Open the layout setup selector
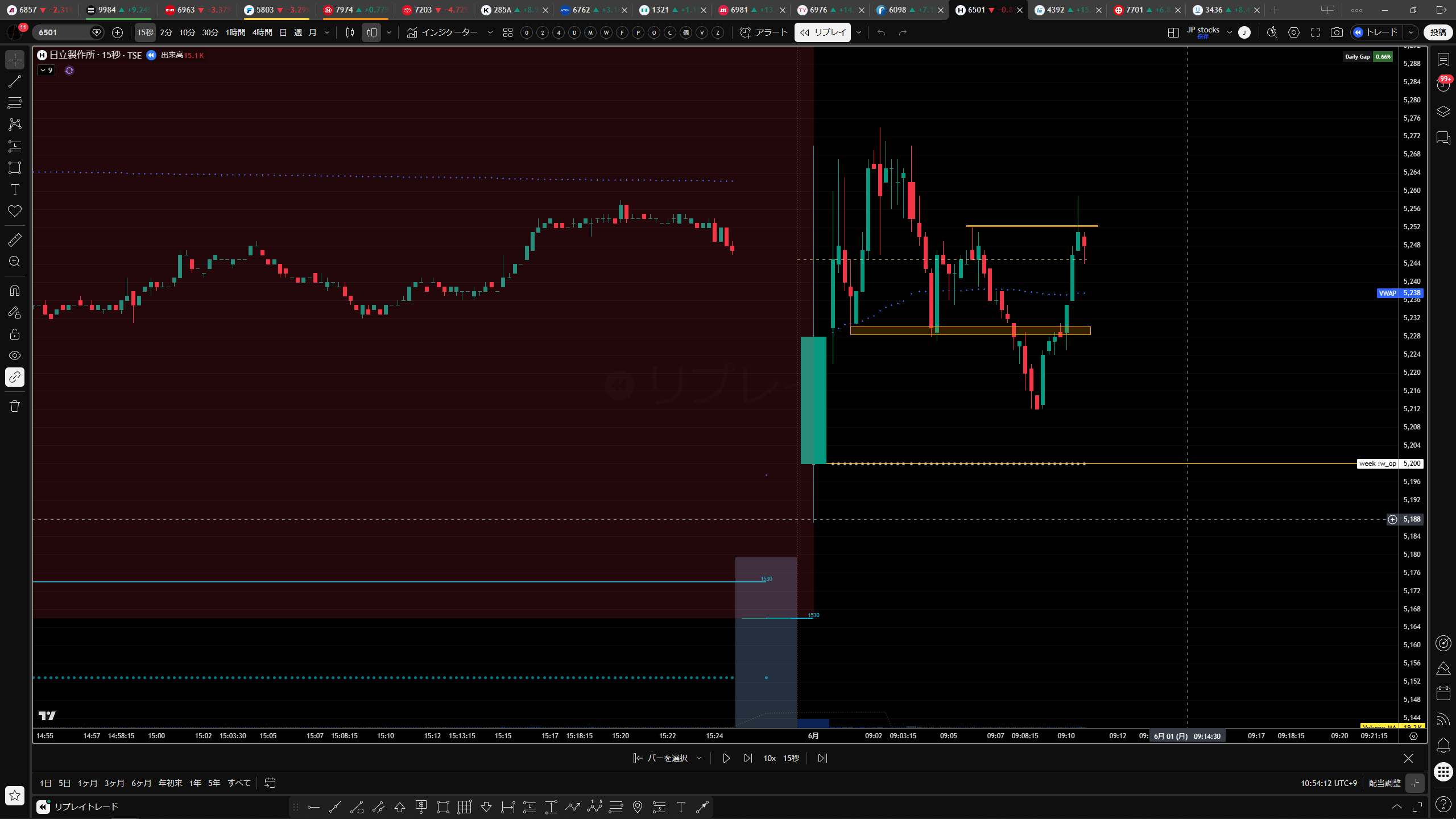 1173,32
